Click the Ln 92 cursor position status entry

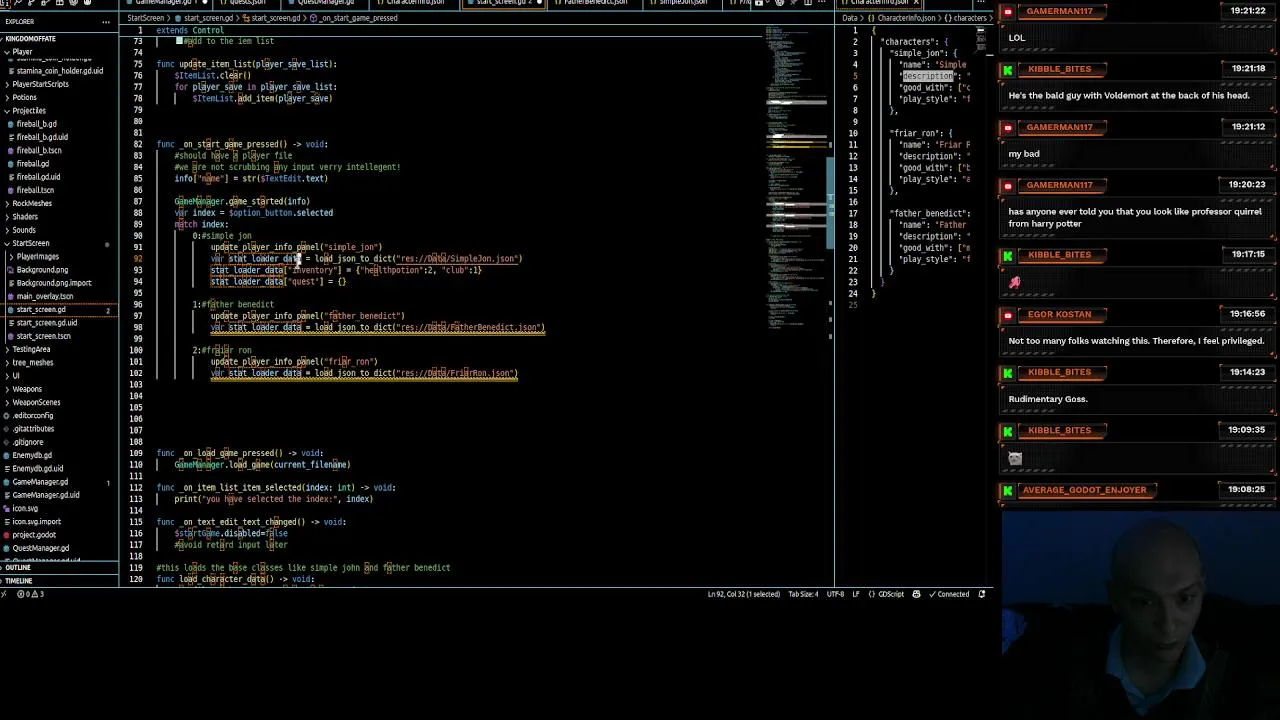(744, 594)
